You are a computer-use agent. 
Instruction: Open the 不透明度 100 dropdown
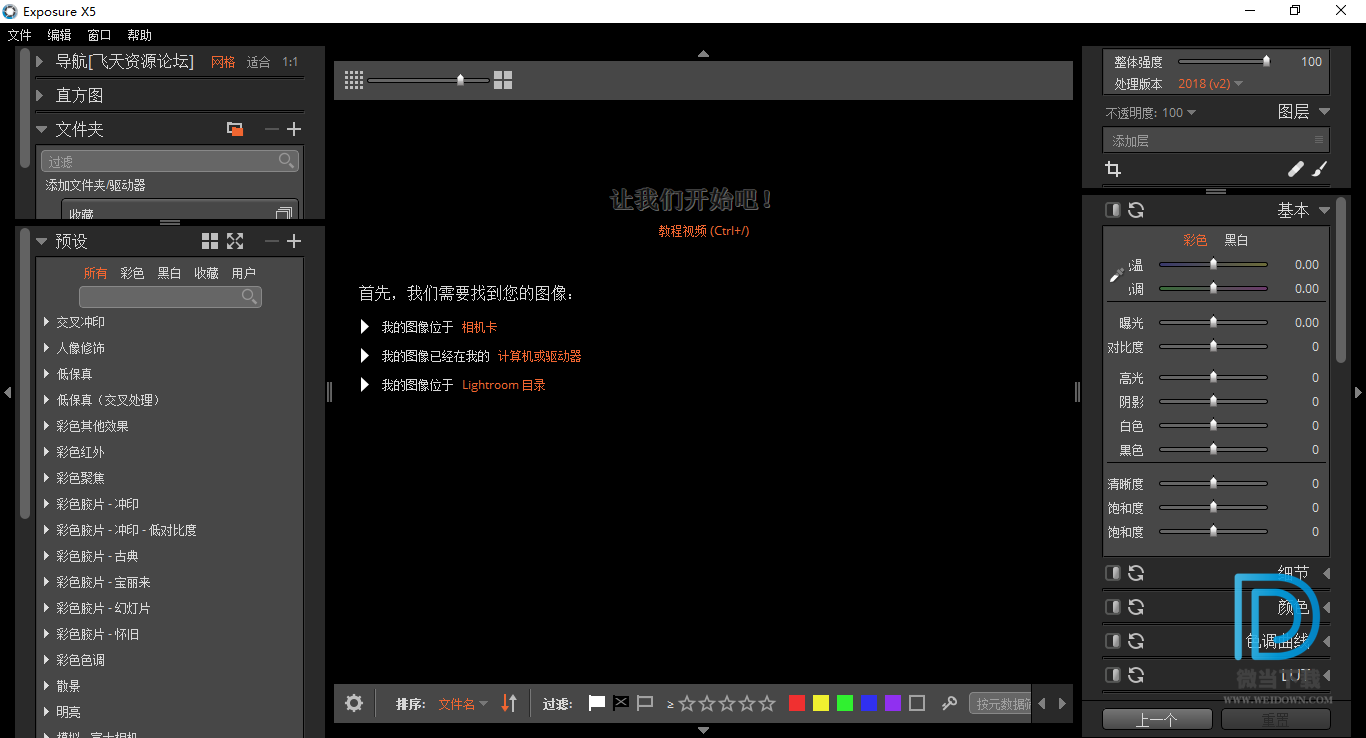(x=1179, y=113)
